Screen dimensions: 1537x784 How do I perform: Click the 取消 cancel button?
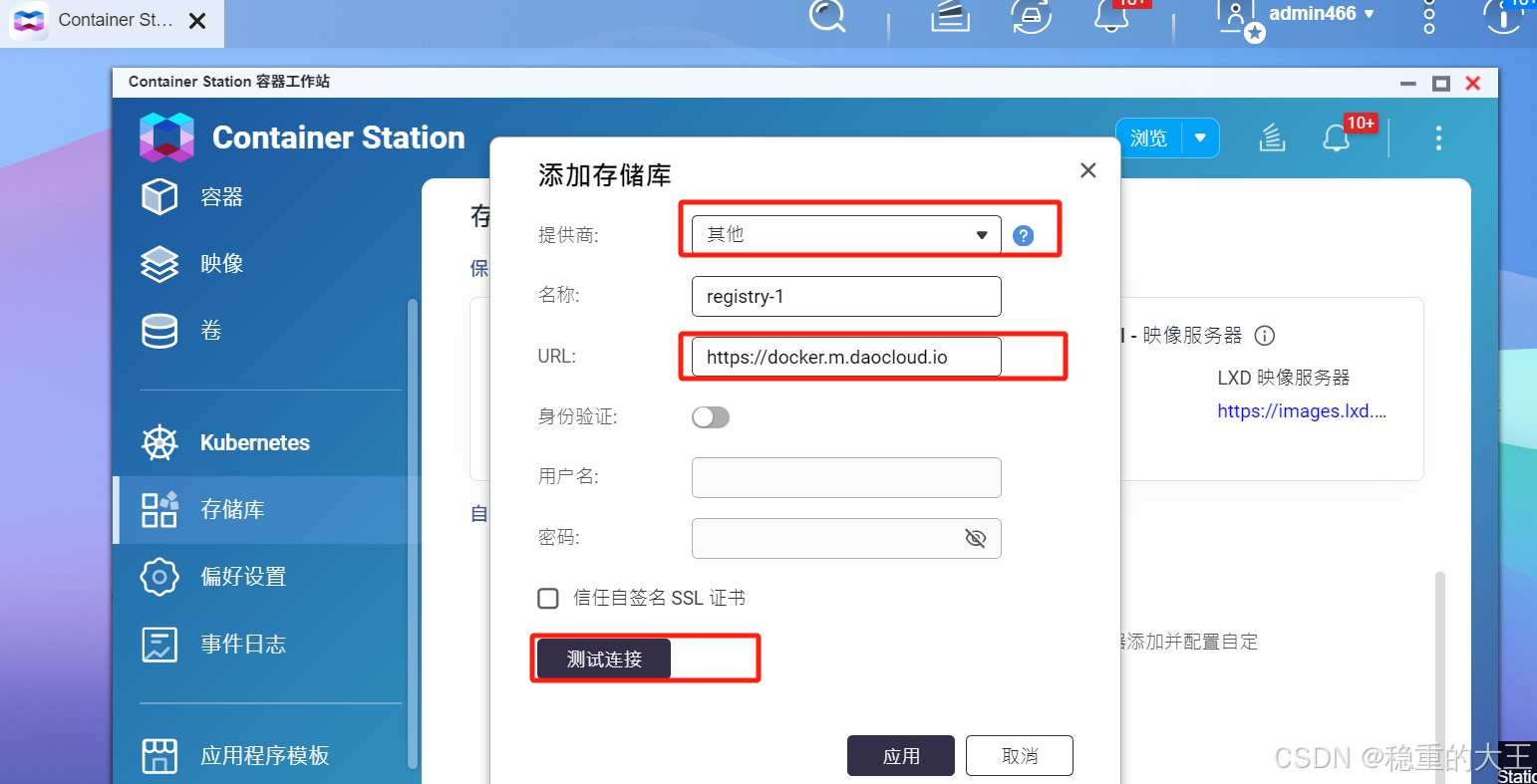(1020, 756)
